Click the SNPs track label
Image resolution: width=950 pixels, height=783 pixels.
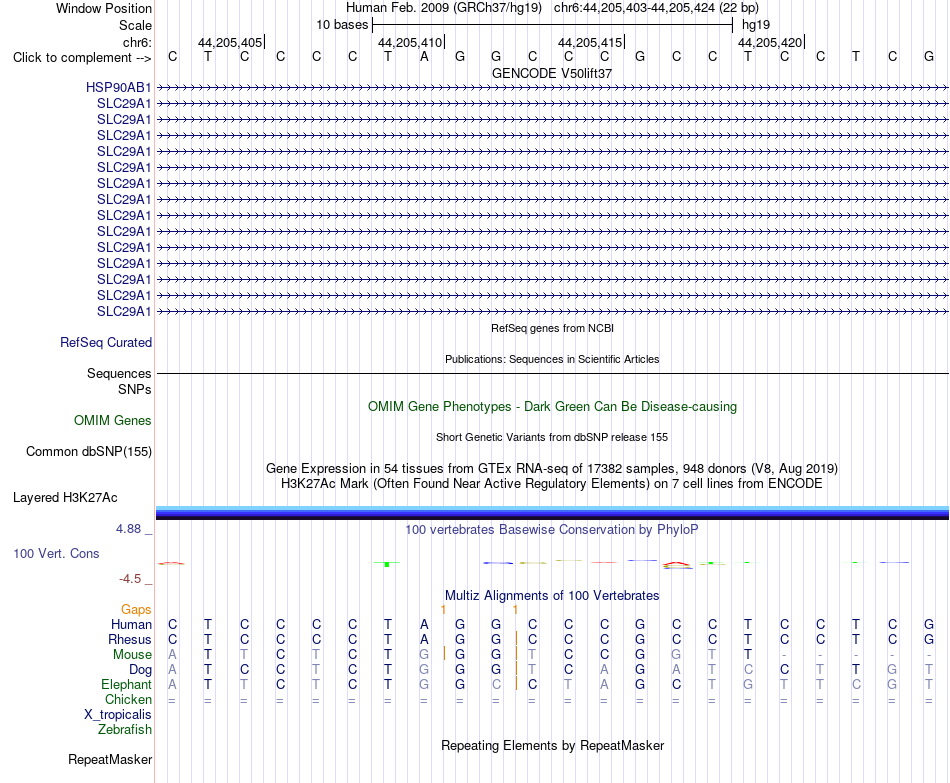point(135,389)
